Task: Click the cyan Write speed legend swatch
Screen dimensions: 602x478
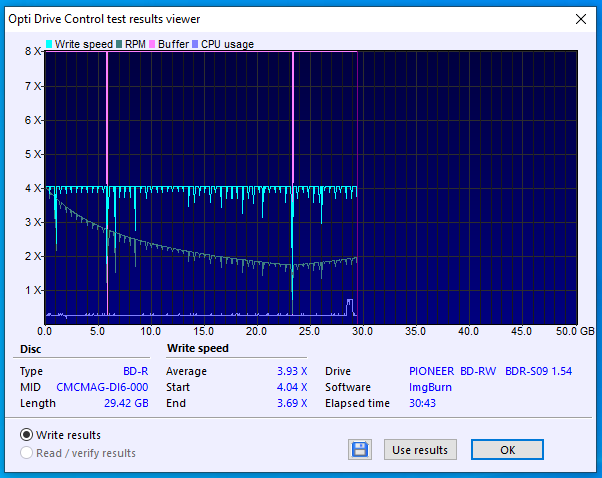Action: click(49, 44)
